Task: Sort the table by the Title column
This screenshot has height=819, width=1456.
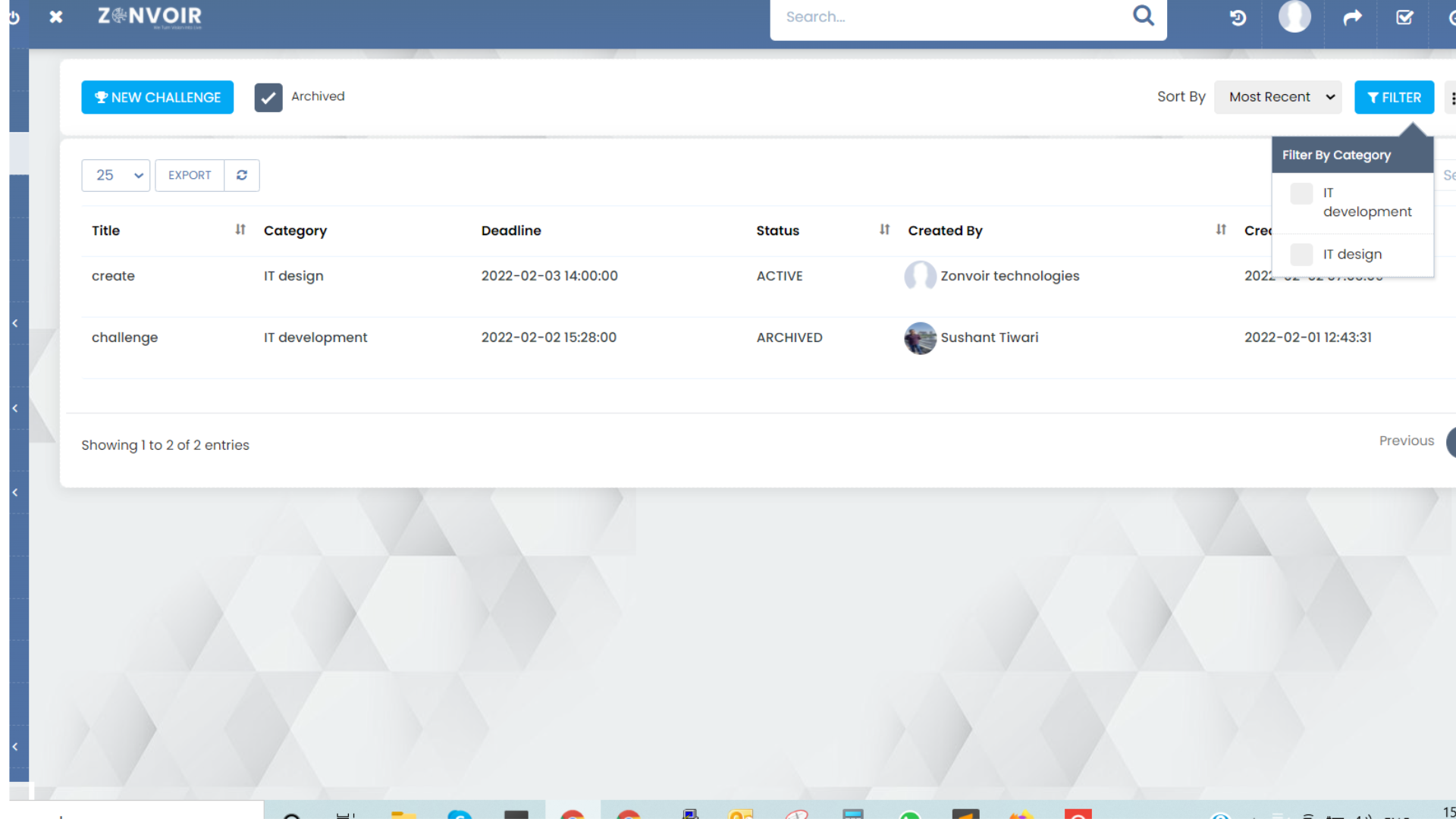Action: (x=240, y=229)
